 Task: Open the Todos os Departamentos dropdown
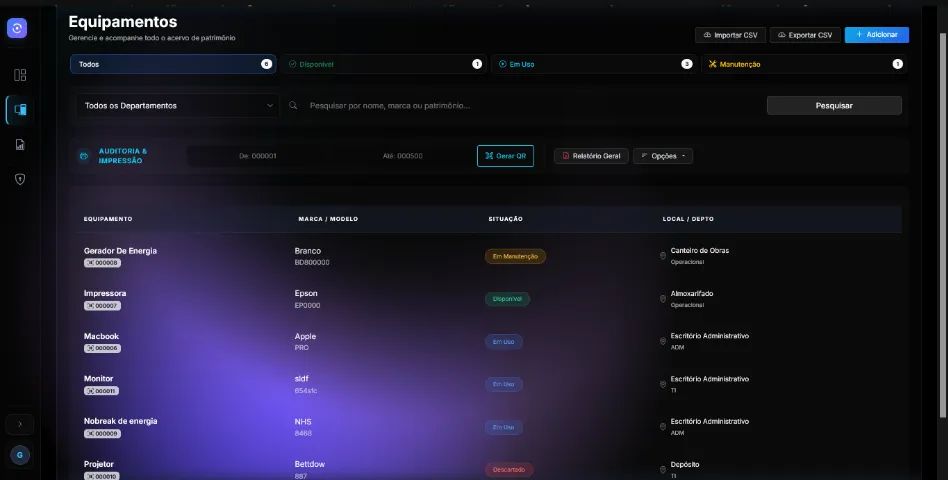[x=178, y=105]
